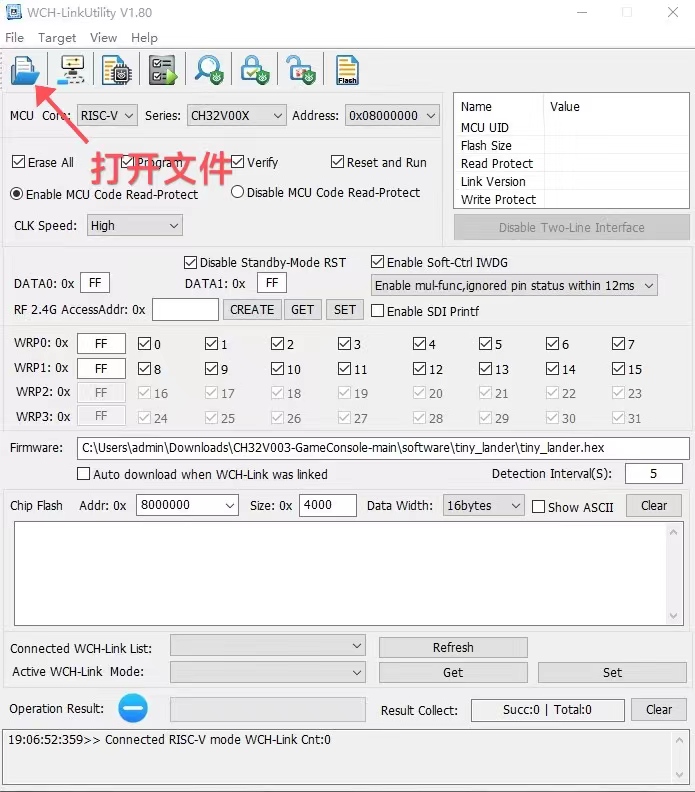Image resolution: width=695 pixels, height=792 pixels.
Task: Open the Target menu
Action: click(x=57, y=37)
